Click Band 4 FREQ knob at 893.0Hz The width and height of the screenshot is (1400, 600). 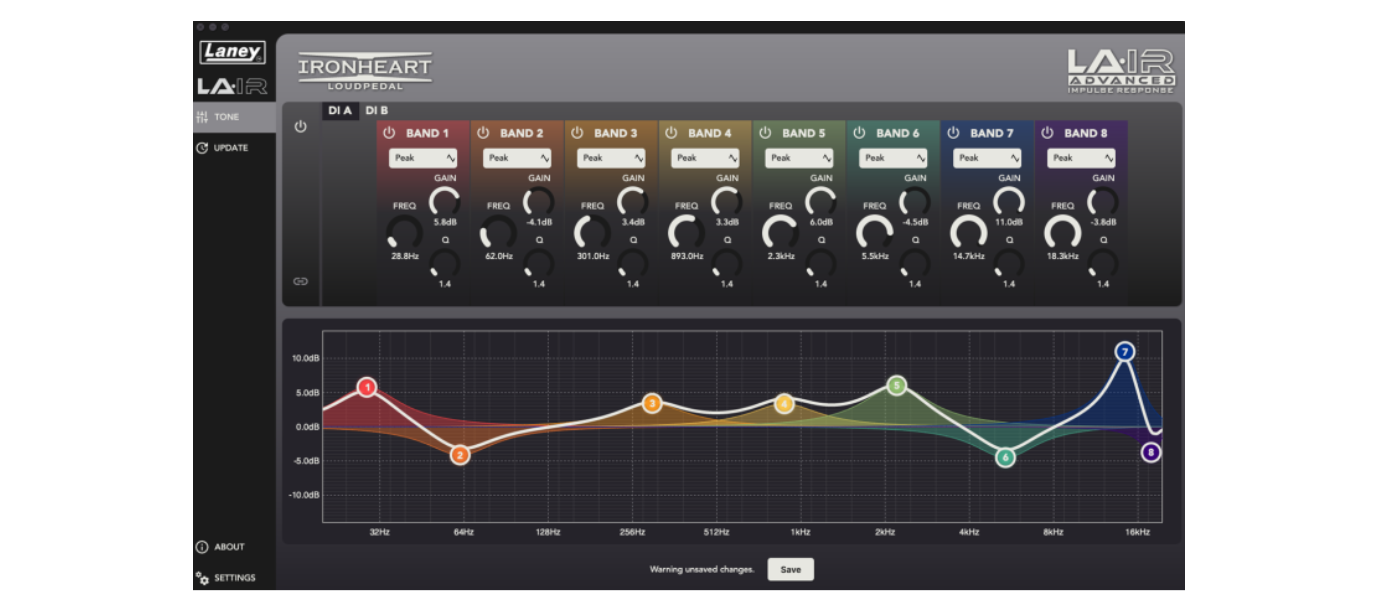point(686,233)
